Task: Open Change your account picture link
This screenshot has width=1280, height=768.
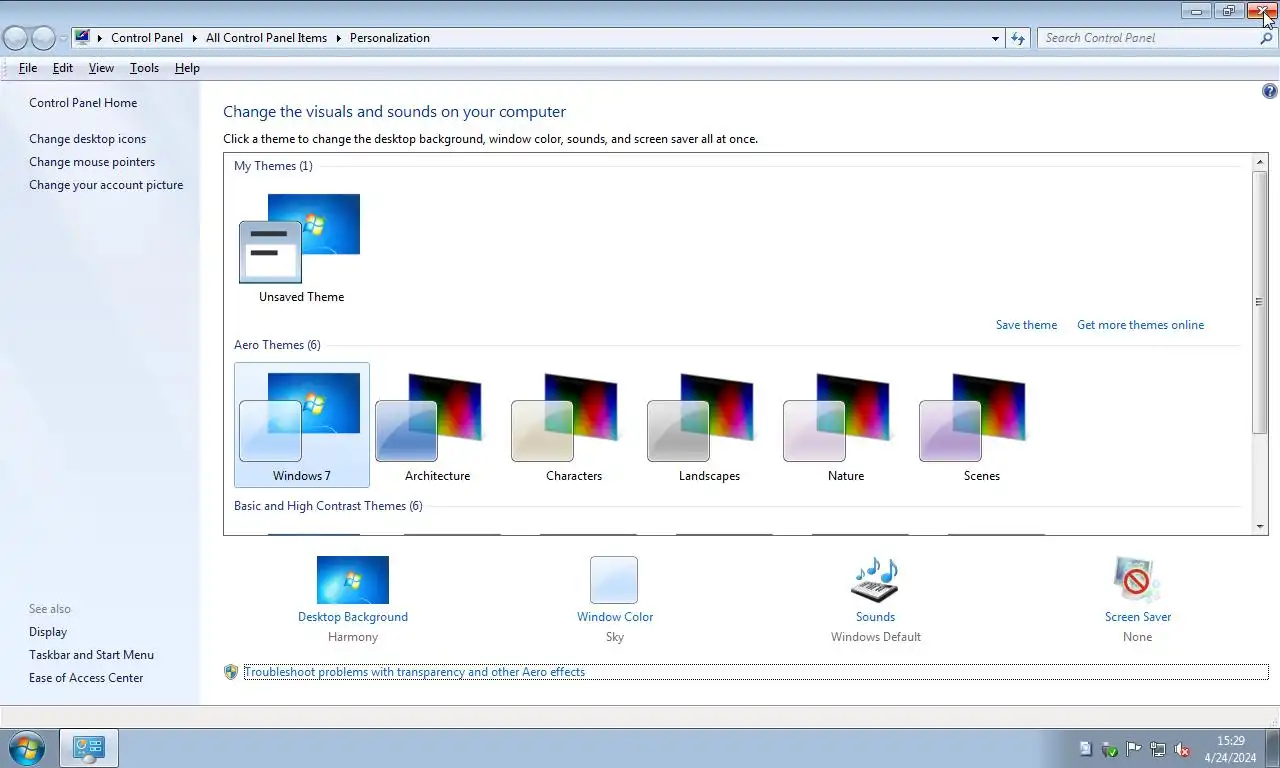Action: [x=106, y=185]
